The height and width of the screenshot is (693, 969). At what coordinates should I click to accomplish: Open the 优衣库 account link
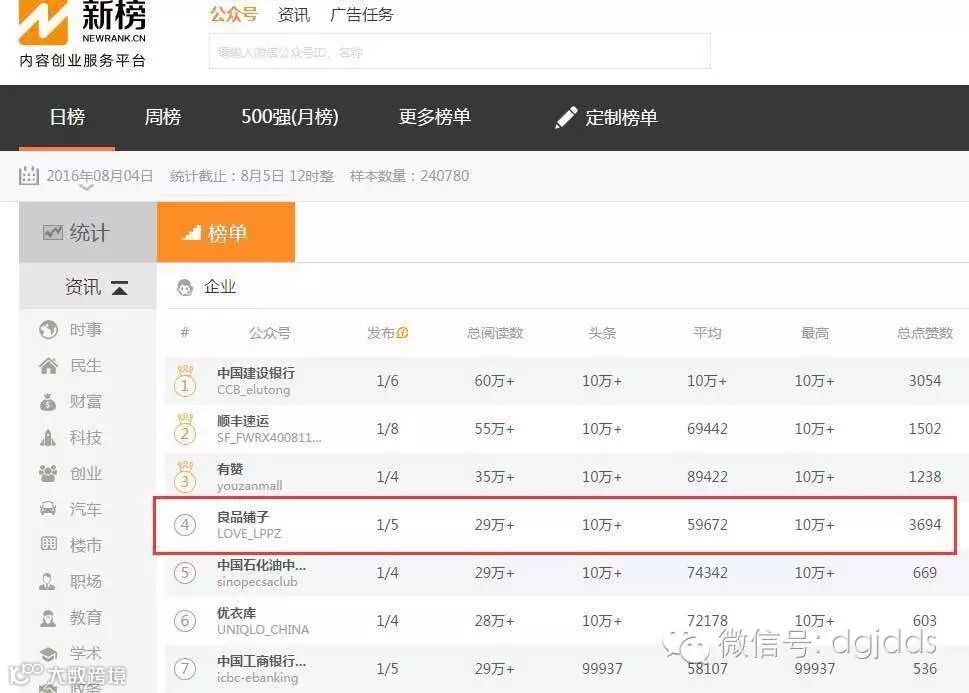(236, 613)
